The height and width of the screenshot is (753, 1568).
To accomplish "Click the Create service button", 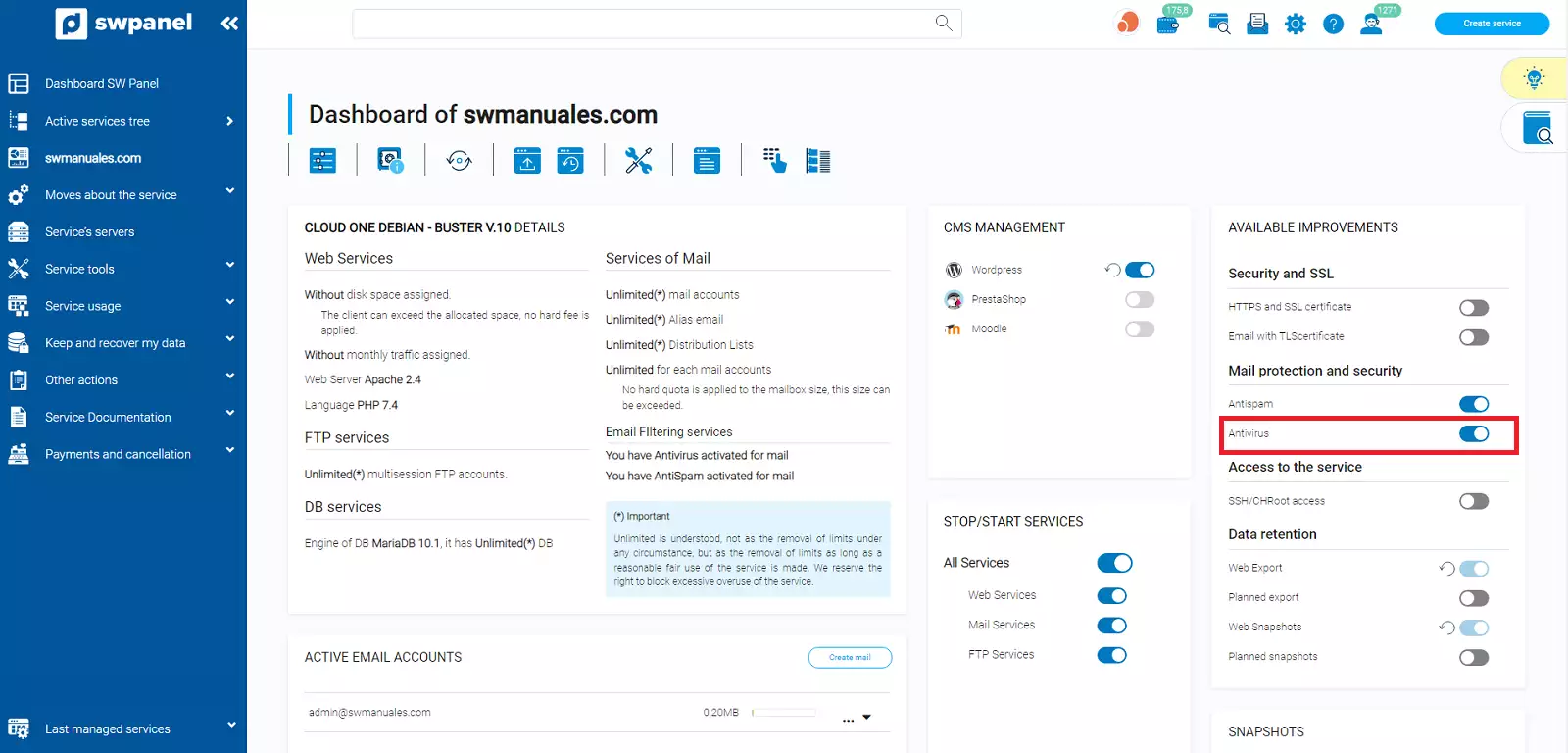I will tap(1492, 24).
